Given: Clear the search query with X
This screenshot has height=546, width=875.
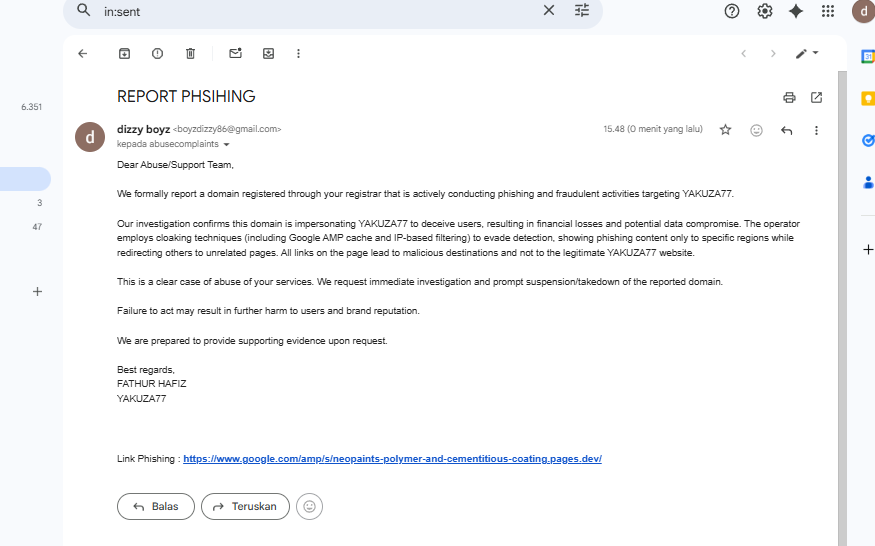Looking at the screenshot, I should click(548, 10).
